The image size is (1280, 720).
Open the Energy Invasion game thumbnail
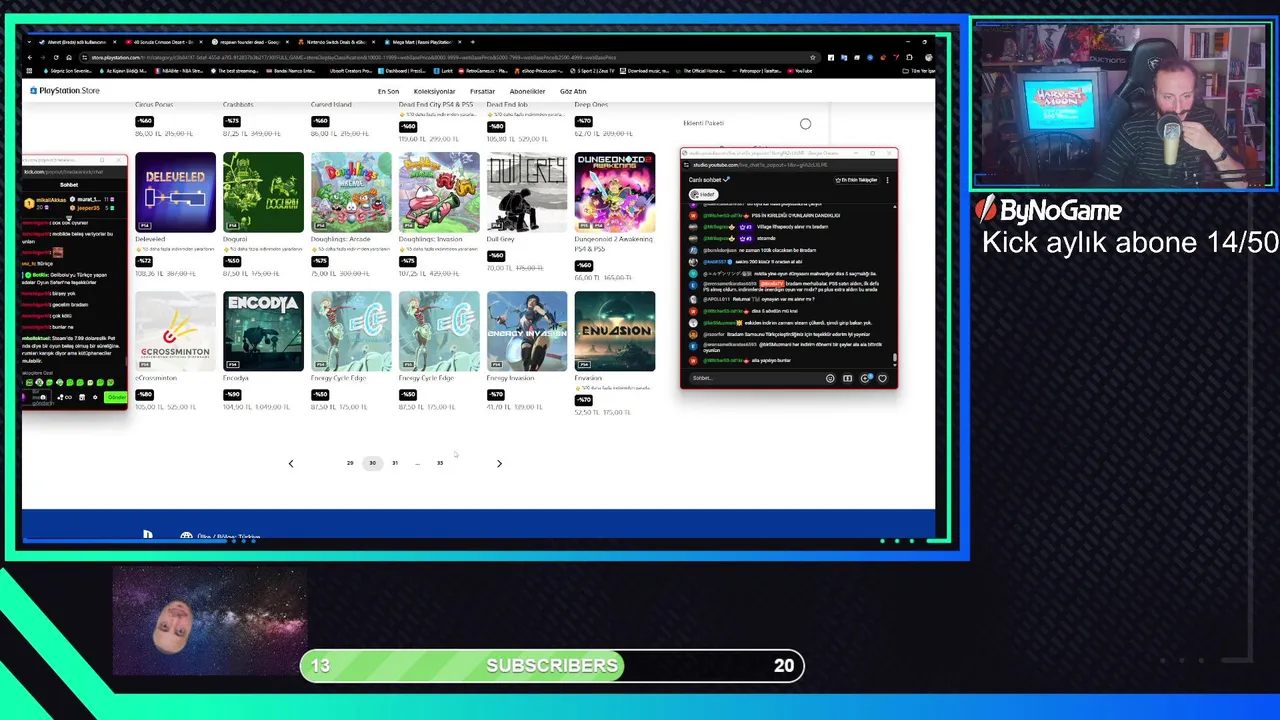(527, 331)
